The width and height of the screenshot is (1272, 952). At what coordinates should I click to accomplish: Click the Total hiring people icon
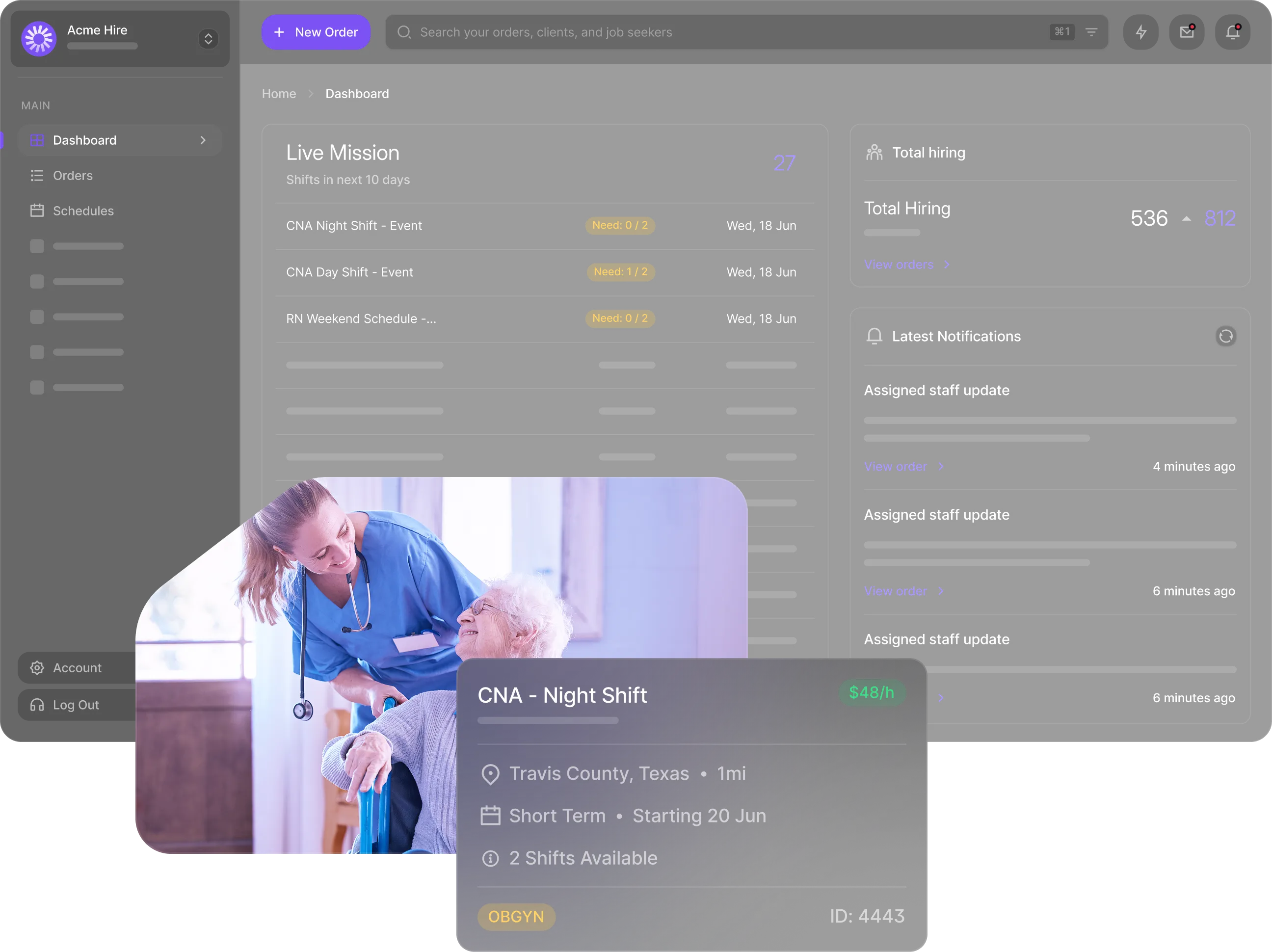874,152
